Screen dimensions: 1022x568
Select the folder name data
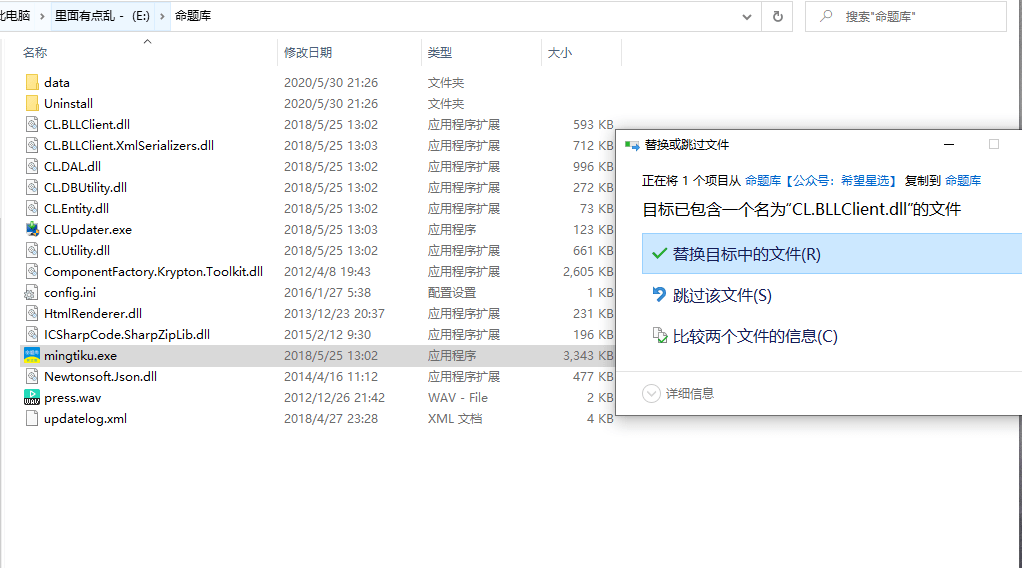pyautogui.click(x=57, y=83)
